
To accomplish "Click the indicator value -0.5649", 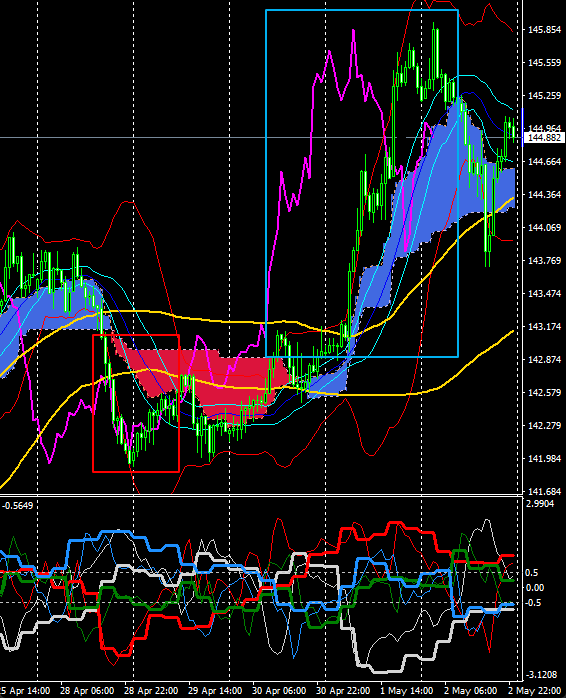I will 18,506.
